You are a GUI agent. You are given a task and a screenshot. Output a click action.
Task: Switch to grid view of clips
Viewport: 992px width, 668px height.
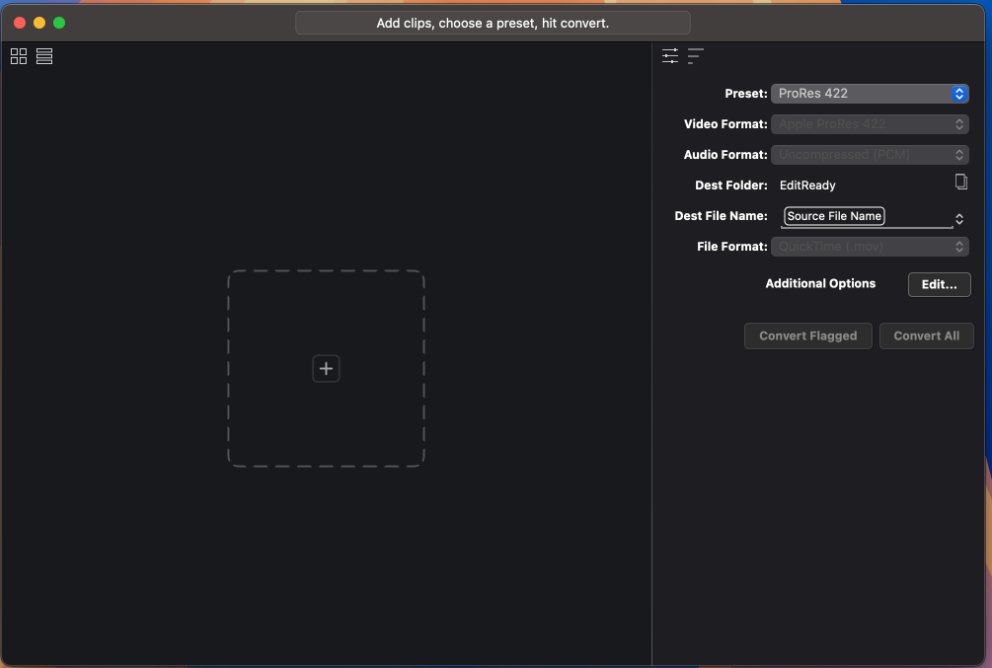click(19, 56)
